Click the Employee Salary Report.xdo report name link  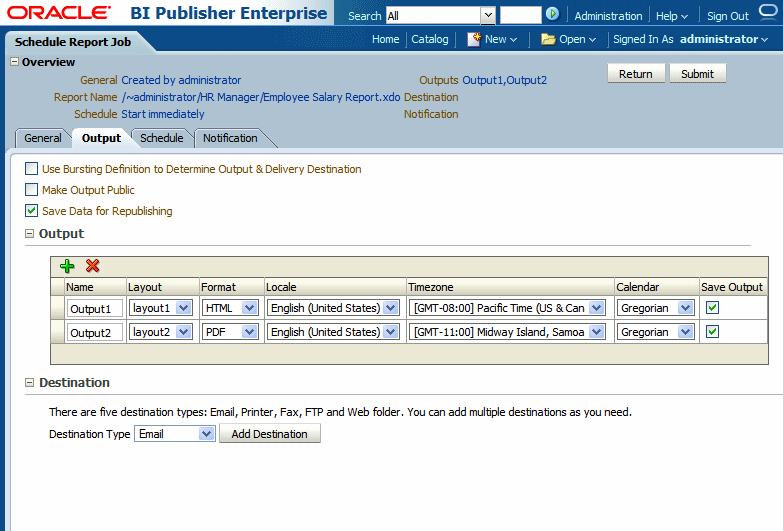[x=261, y=97]
